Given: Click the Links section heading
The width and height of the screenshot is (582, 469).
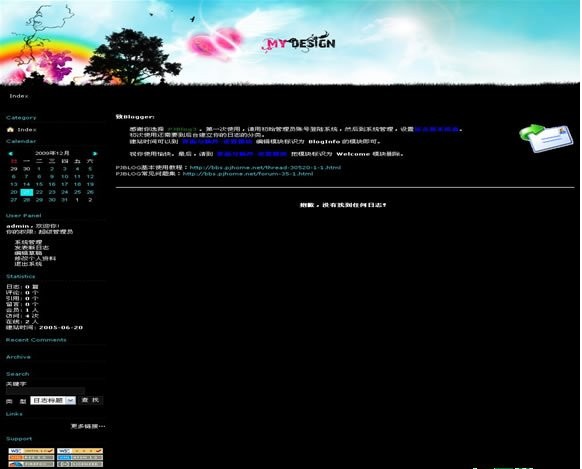Looking at the screenshot, I should pos(14,414).
